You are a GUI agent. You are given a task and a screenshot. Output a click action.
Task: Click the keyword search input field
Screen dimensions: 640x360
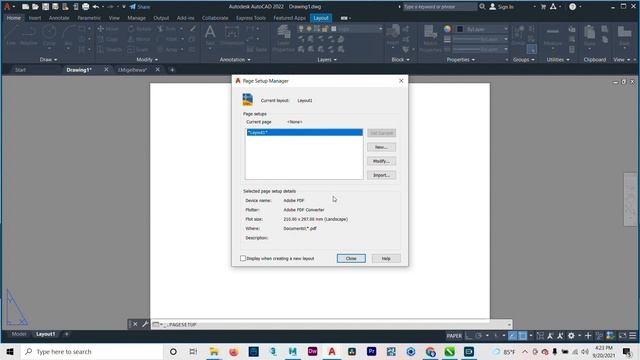click(x=440, y=7)
